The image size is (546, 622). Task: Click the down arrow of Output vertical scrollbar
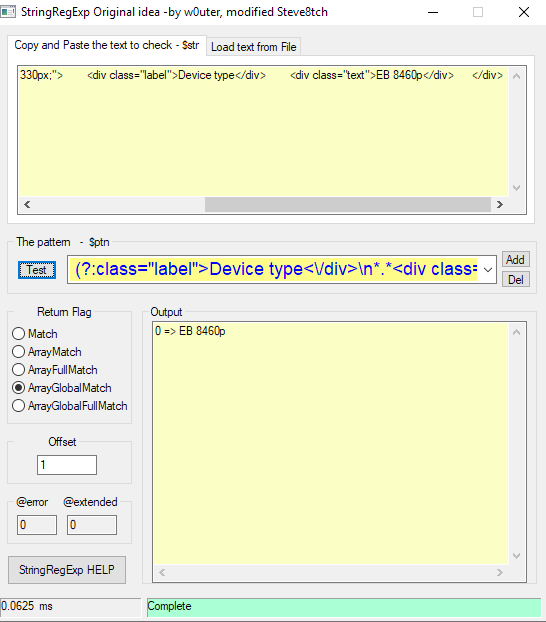coord(516,556)
